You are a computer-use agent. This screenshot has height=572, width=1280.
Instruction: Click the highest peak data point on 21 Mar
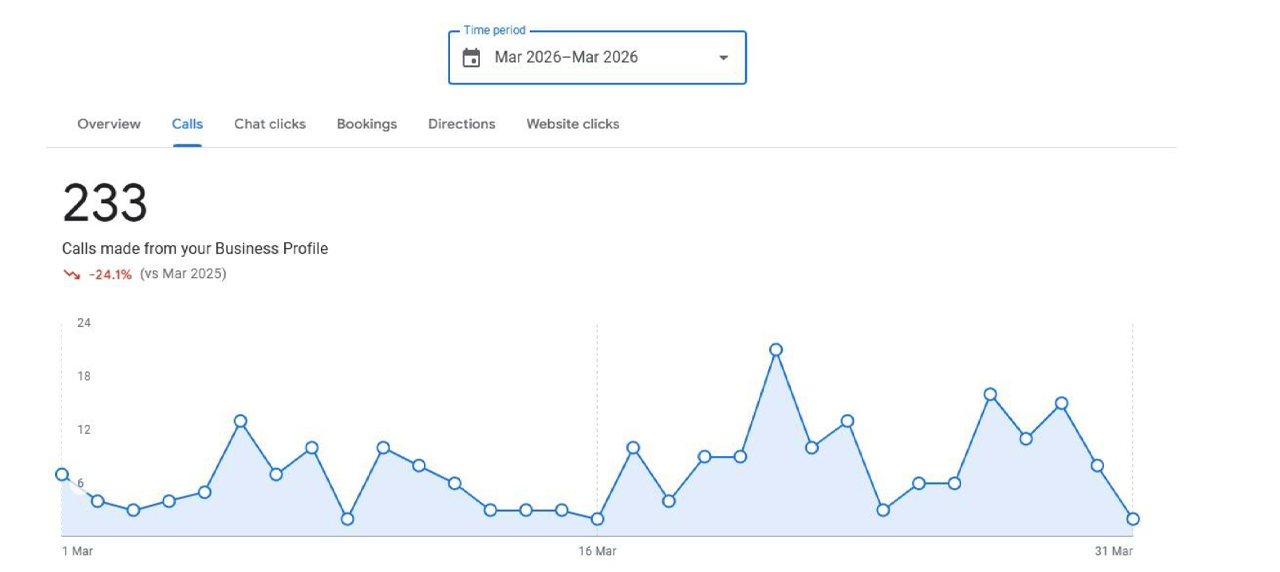click(x=776, y=350)
